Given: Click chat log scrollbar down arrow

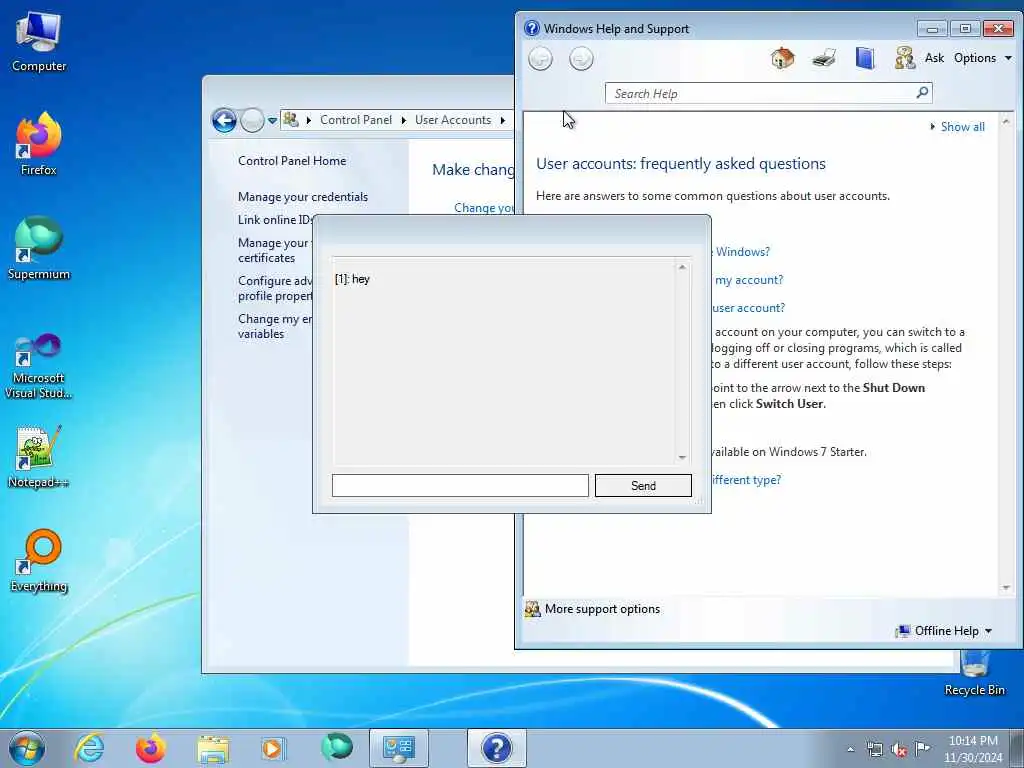Looking at the screenshot, I should [682, 457].
